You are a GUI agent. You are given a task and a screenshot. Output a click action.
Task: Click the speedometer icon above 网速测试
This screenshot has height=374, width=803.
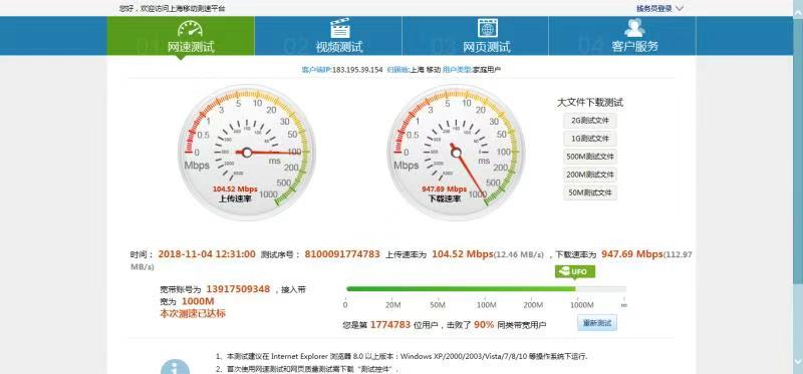tap(190, 28)
